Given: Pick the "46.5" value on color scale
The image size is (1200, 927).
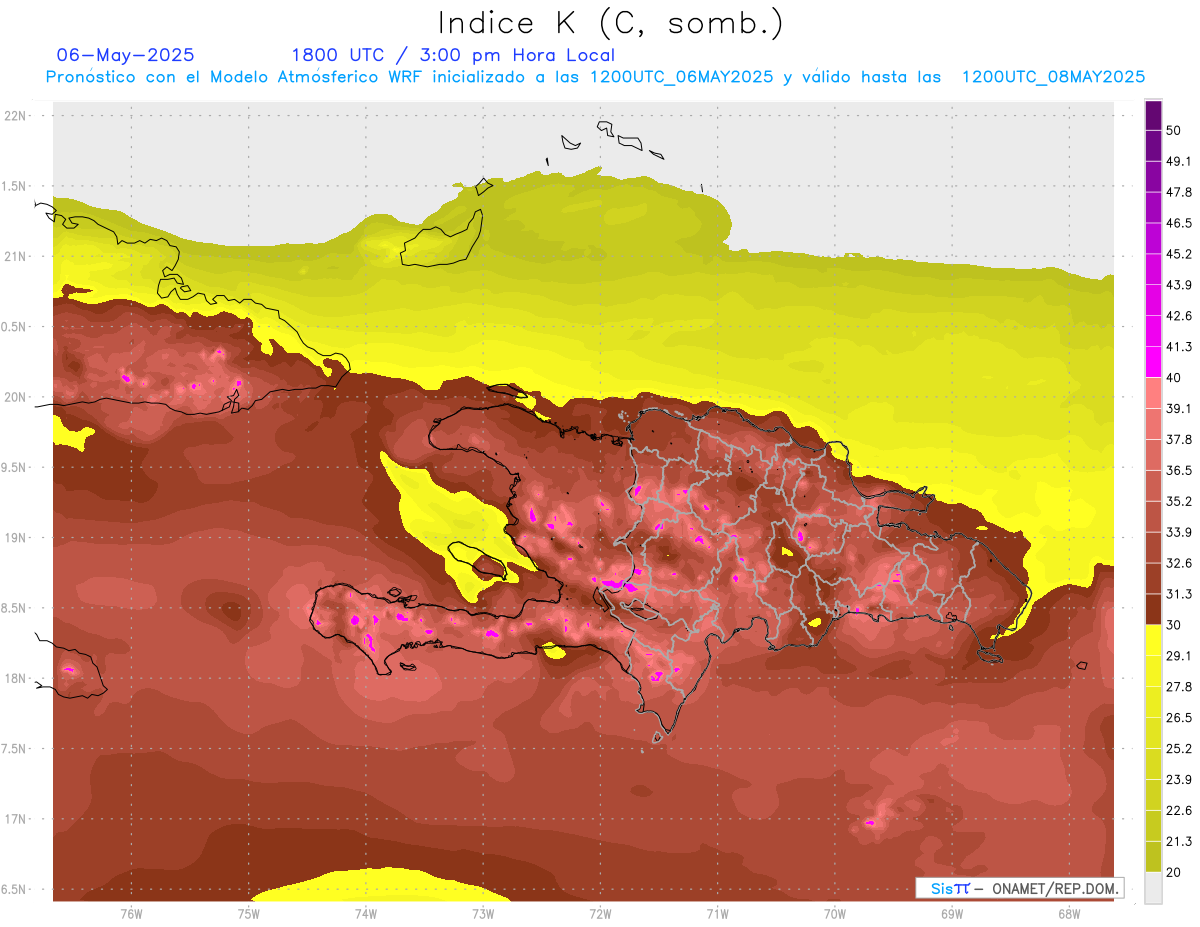Looking at the screenshot, I should pos(1179,223).
